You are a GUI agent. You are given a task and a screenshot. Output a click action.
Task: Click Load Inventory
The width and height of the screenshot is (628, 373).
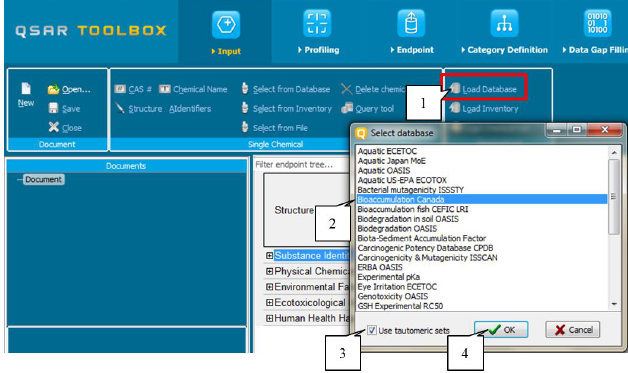[484, 108]
